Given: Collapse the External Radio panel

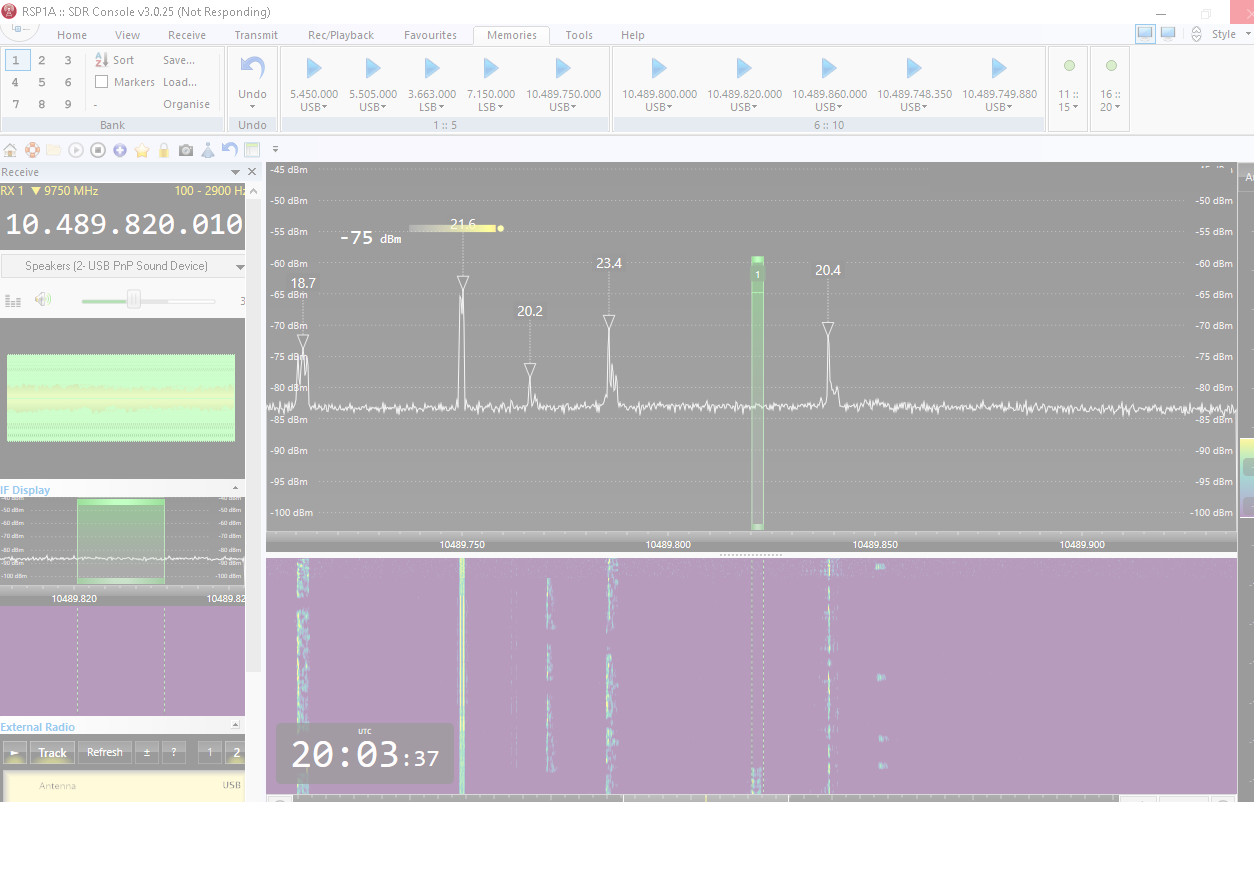Looking at the screenshot, I should (235, 725).
